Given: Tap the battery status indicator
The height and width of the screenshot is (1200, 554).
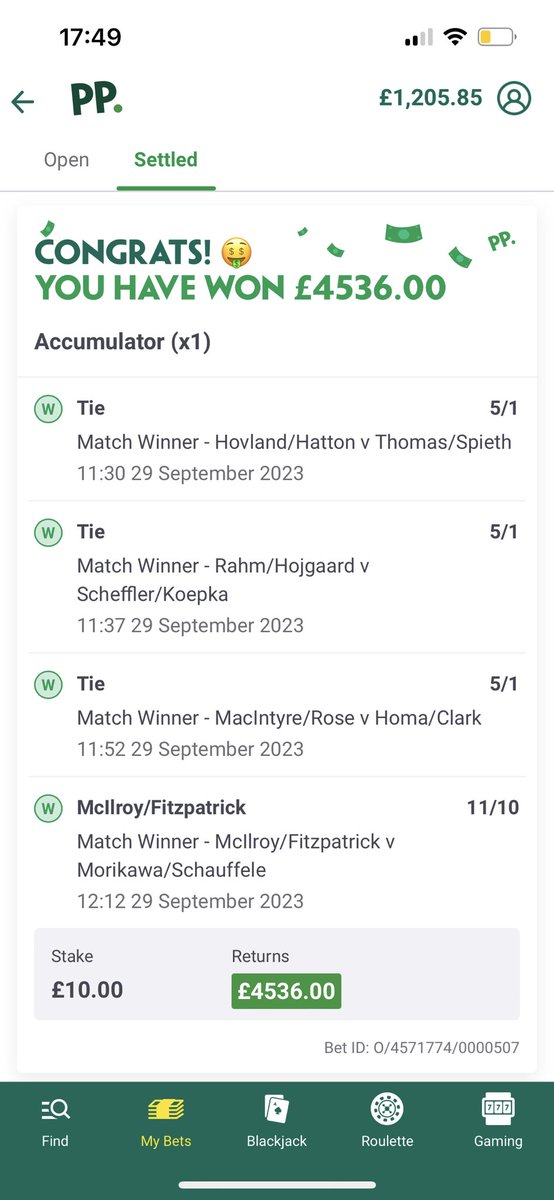Looking at the screenshot, I should point(497,38).
